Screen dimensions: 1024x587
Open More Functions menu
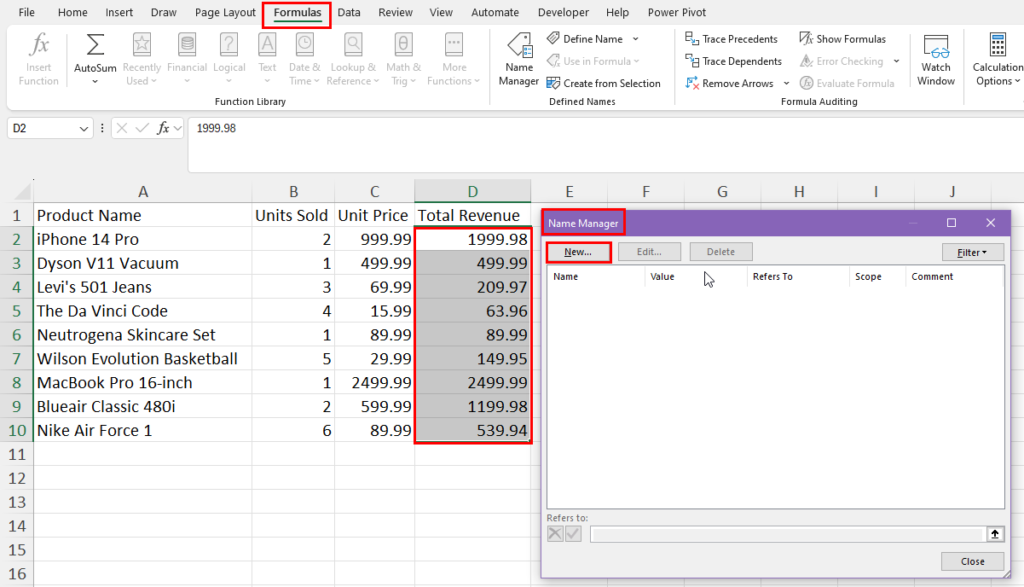453,60
